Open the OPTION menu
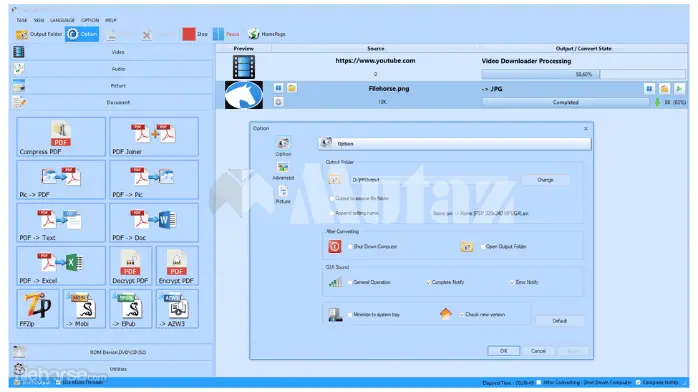 (90, 20)
